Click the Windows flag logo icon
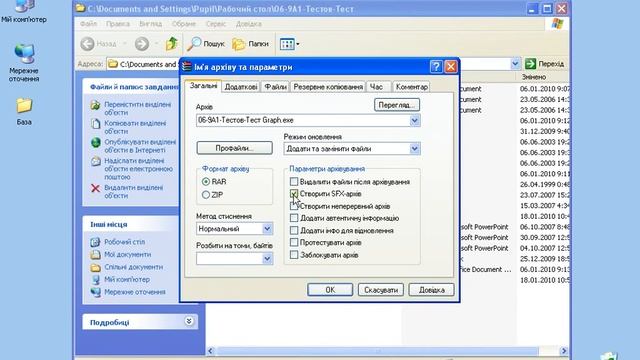Image resolution: width=640 pixels, height=360 pixels. coord(557,23)
